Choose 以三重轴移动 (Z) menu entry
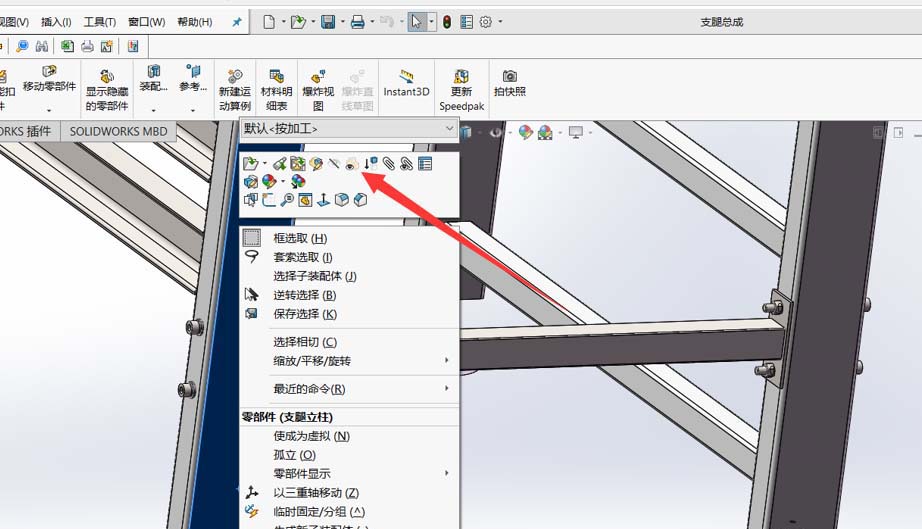The height and width of the screenshot is (529, 922). click(349, 493)
